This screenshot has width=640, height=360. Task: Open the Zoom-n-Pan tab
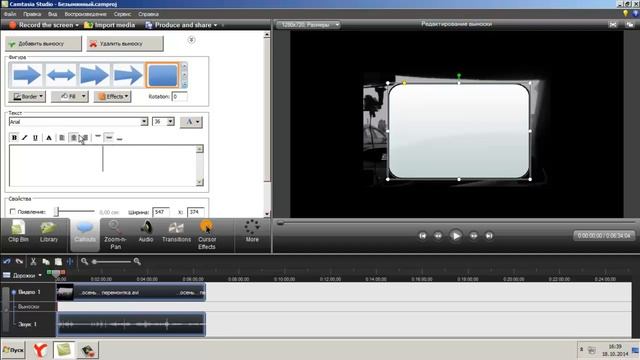pos(115,235)
